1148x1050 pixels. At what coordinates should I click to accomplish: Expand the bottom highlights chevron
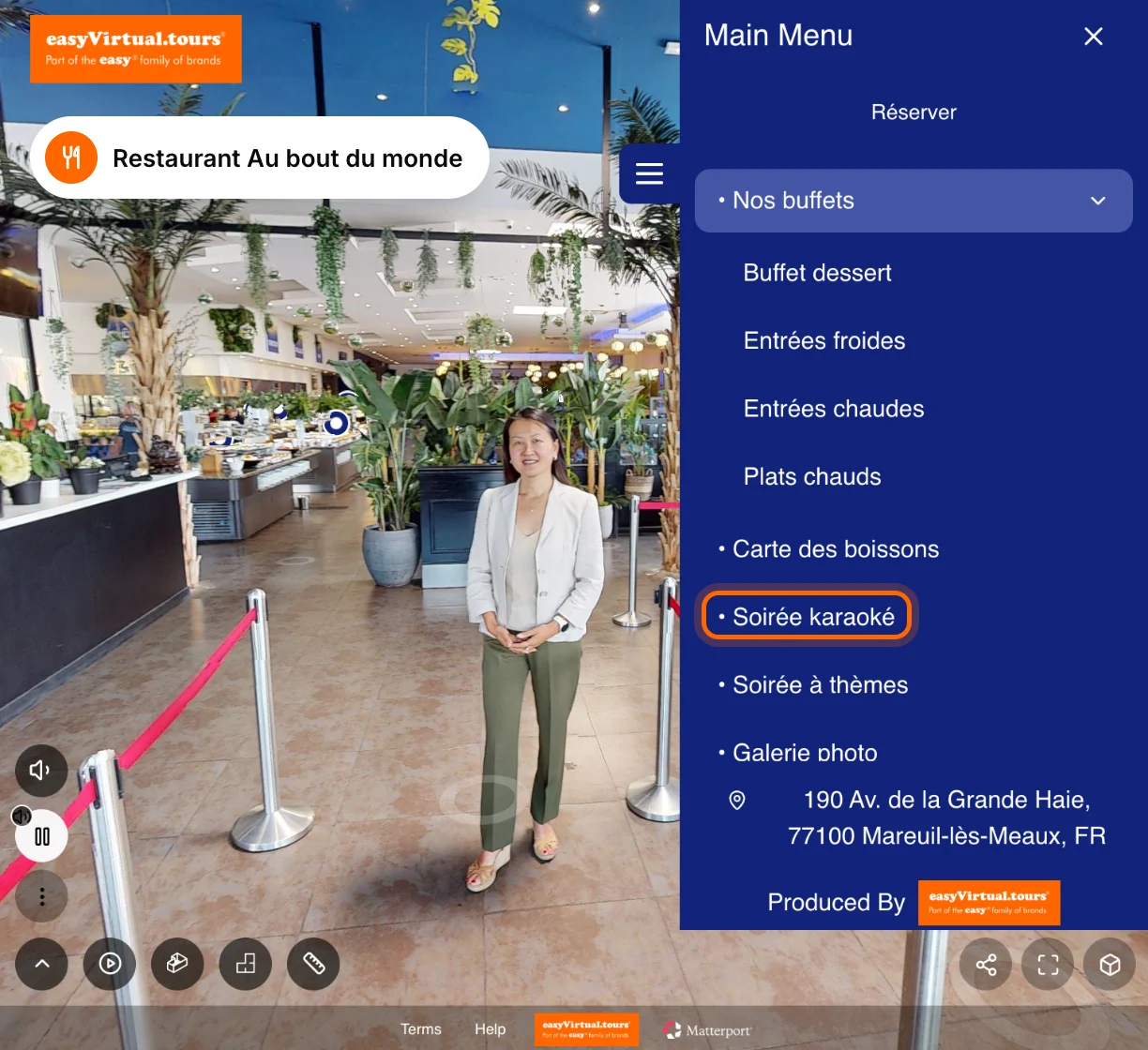[41, 964]
